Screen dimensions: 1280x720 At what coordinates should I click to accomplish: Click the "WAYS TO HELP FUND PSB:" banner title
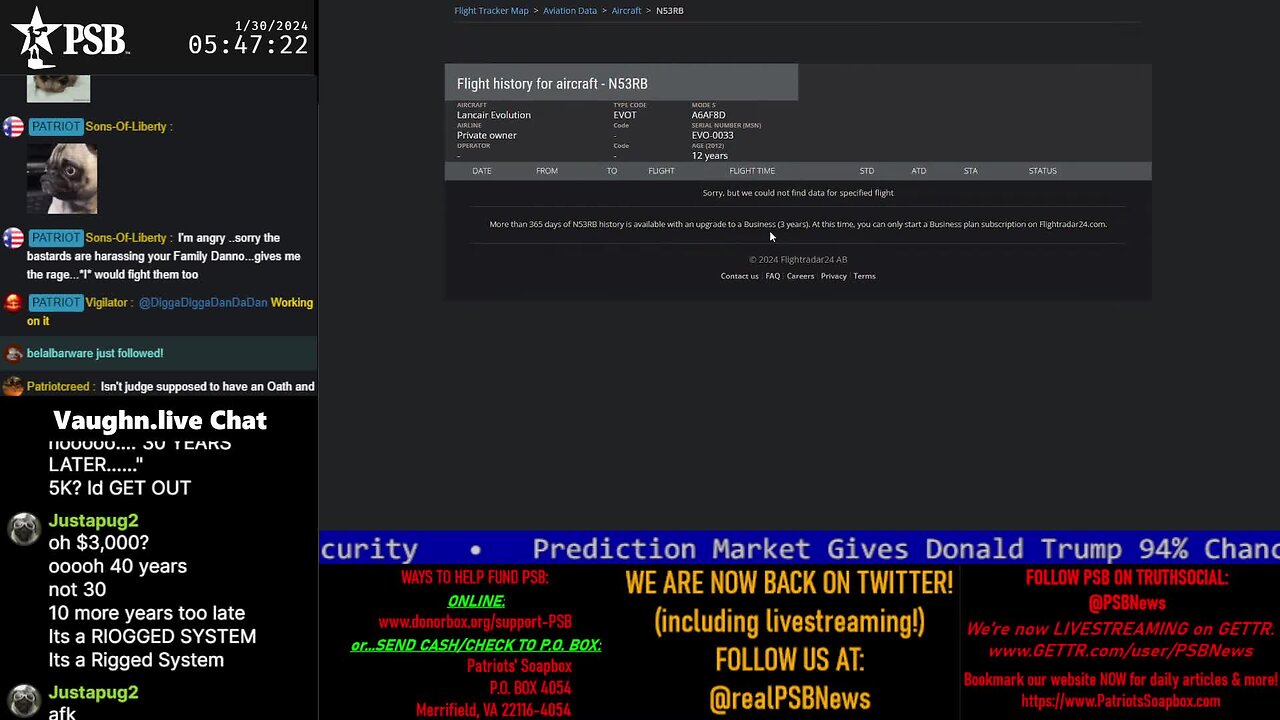(x=475, y=578)
